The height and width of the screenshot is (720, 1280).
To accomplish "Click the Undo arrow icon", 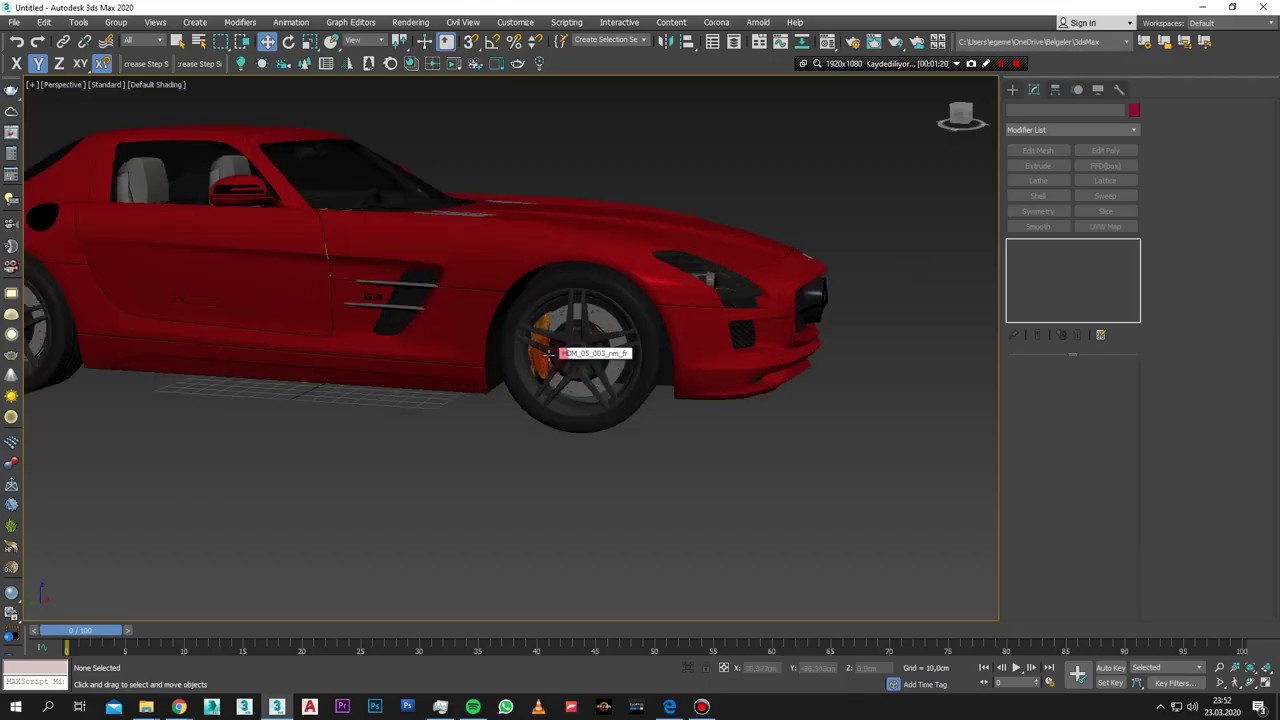I will click(x=16, y=41).
